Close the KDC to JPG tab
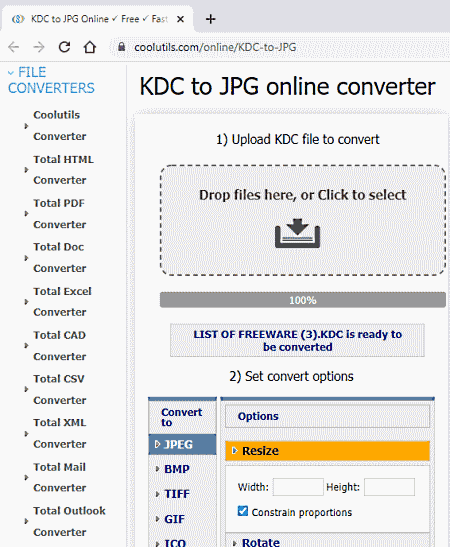The width and height of the screenshot is (450, 547). pyautogui.click(x=180, y=19)
